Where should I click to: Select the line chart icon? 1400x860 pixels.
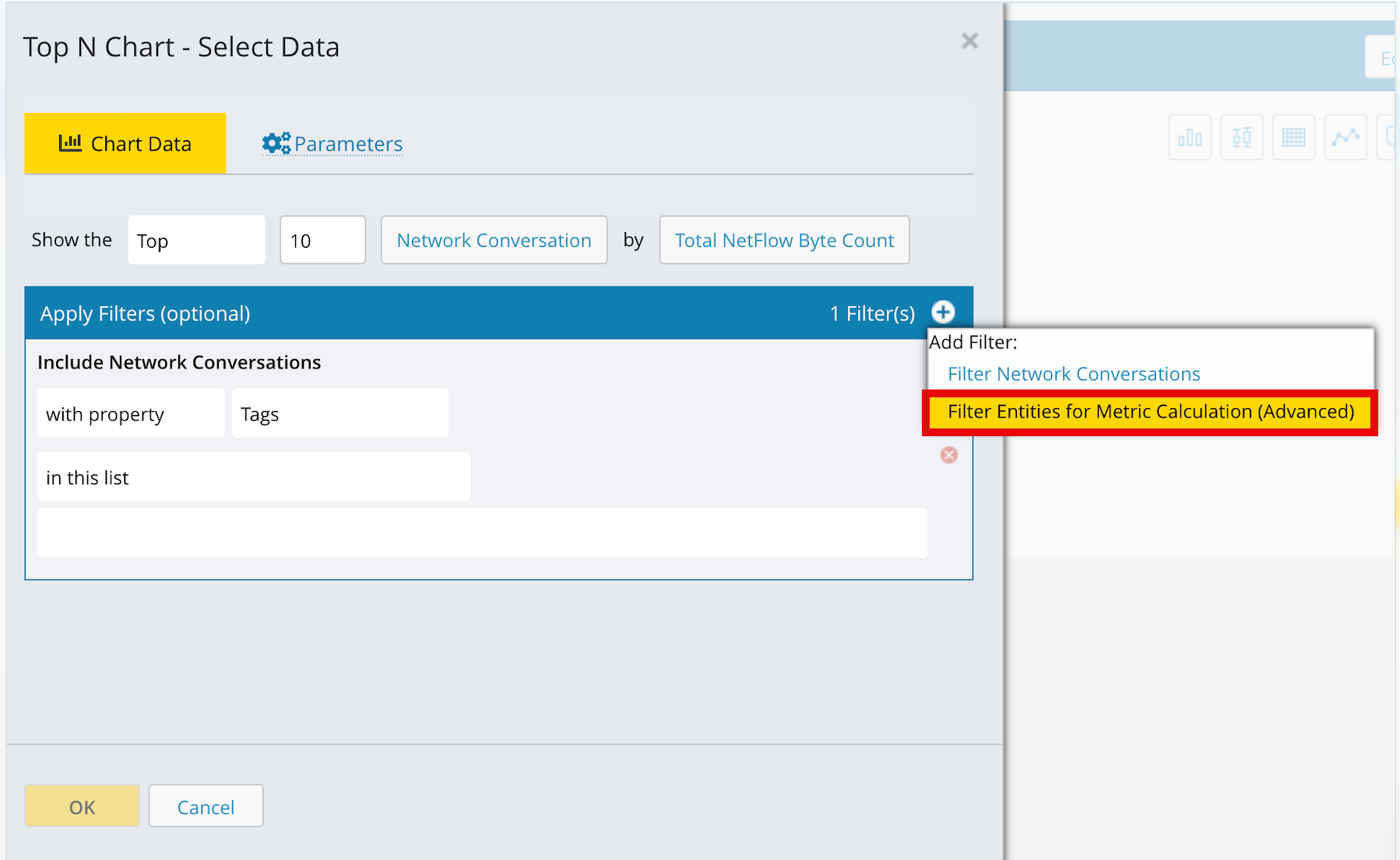(1345, 138)
